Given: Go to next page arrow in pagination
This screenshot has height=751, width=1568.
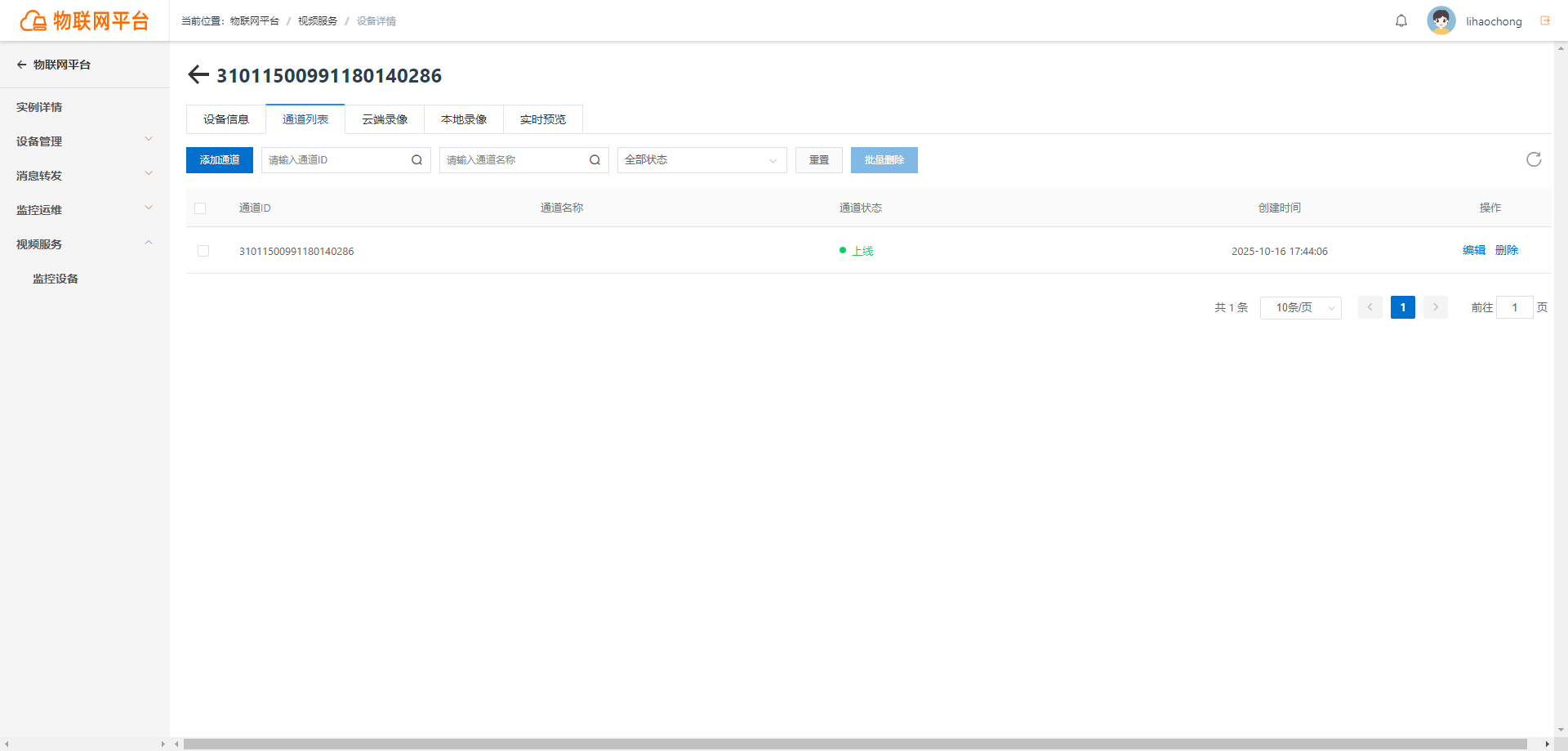Looking at the screenshot, I should tap(1435, 307).
